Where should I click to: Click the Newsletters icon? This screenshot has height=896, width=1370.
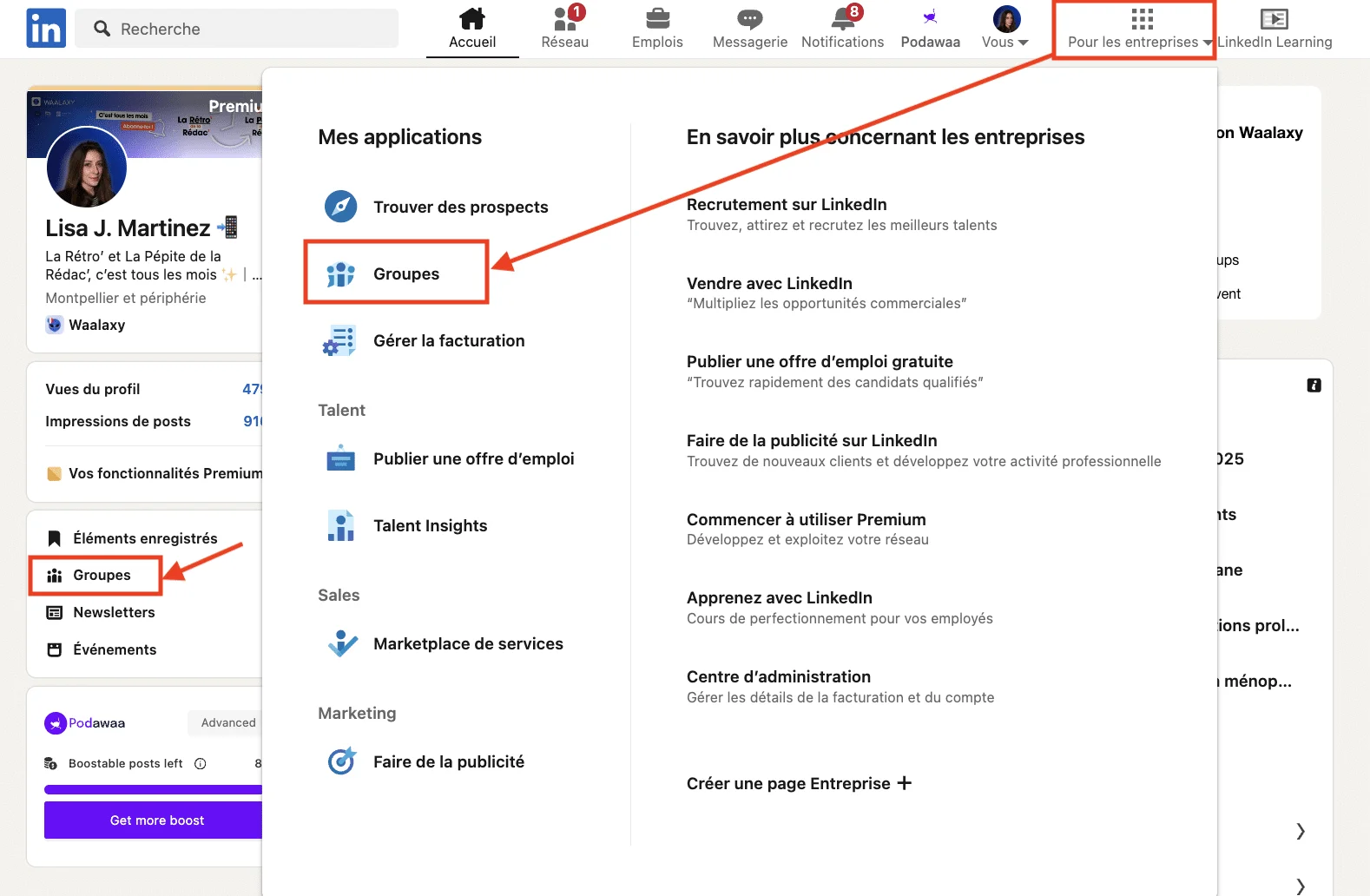coord(54,612)
